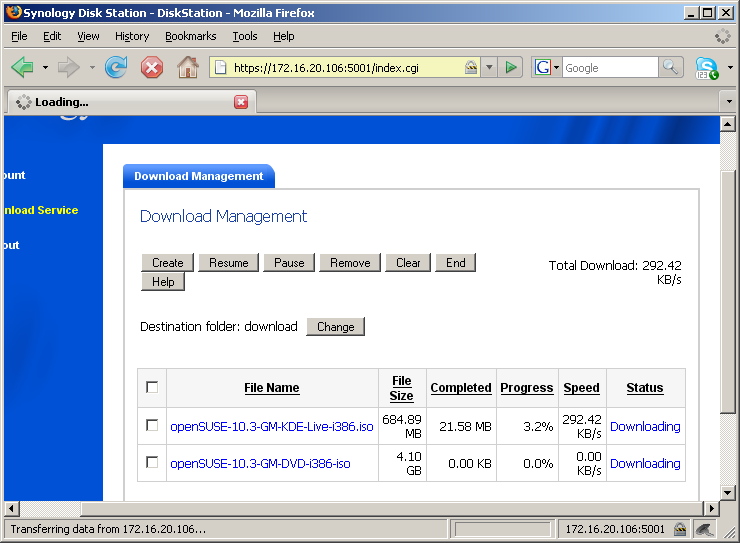This screenshot has height=543, width=740.
Task: Stop loading with the red Stop icon
Action: (151, 67)
